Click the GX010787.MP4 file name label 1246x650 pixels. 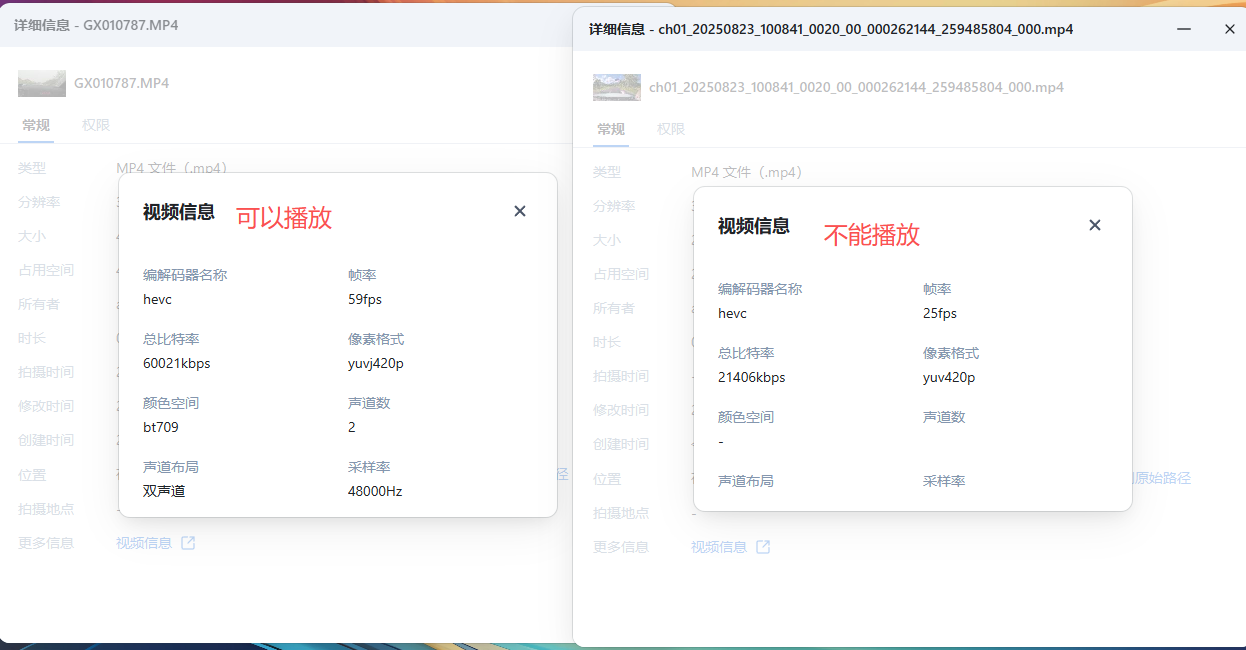121,83
